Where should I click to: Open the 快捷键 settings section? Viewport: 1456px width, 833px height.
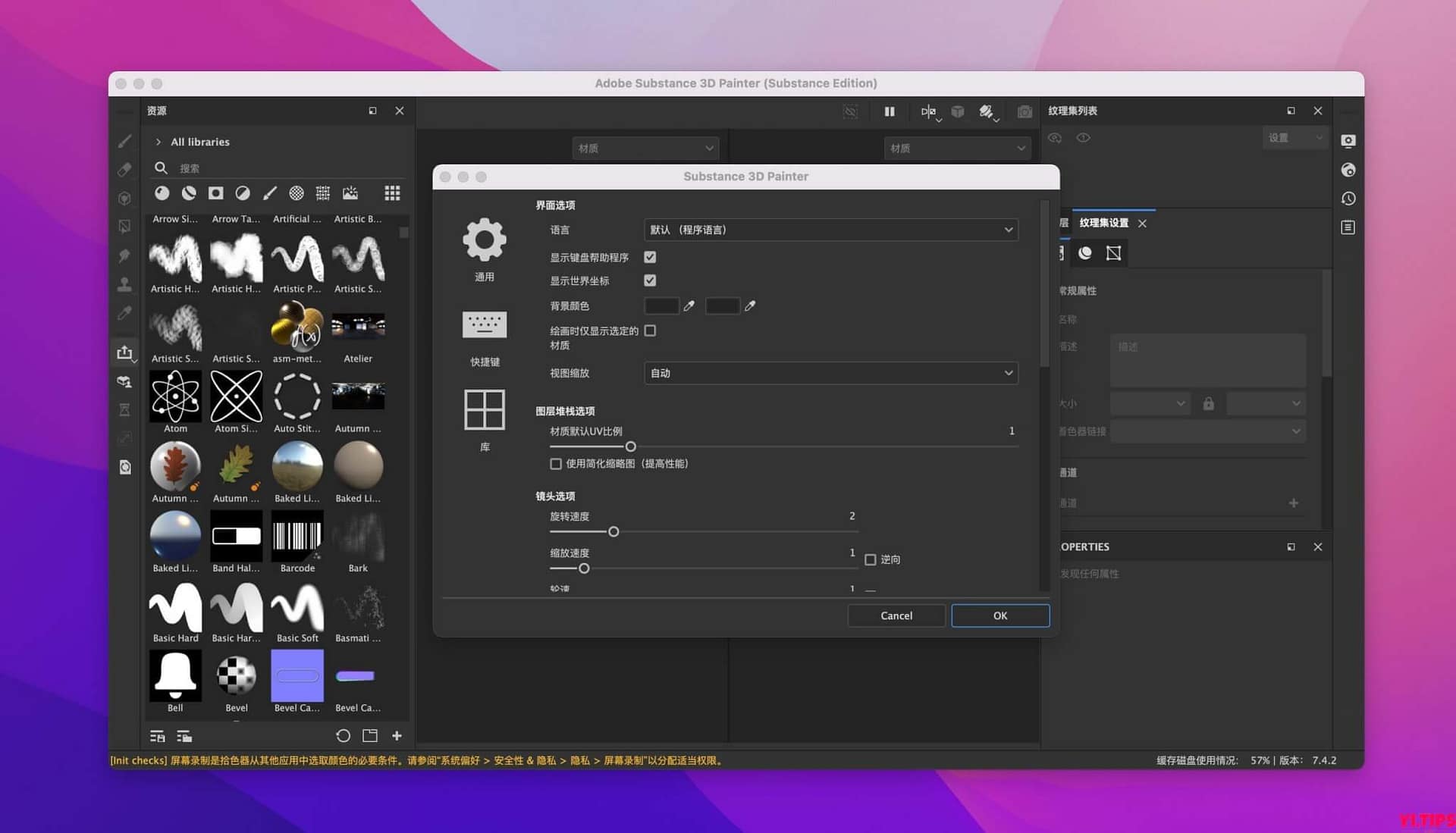[485, 324]
